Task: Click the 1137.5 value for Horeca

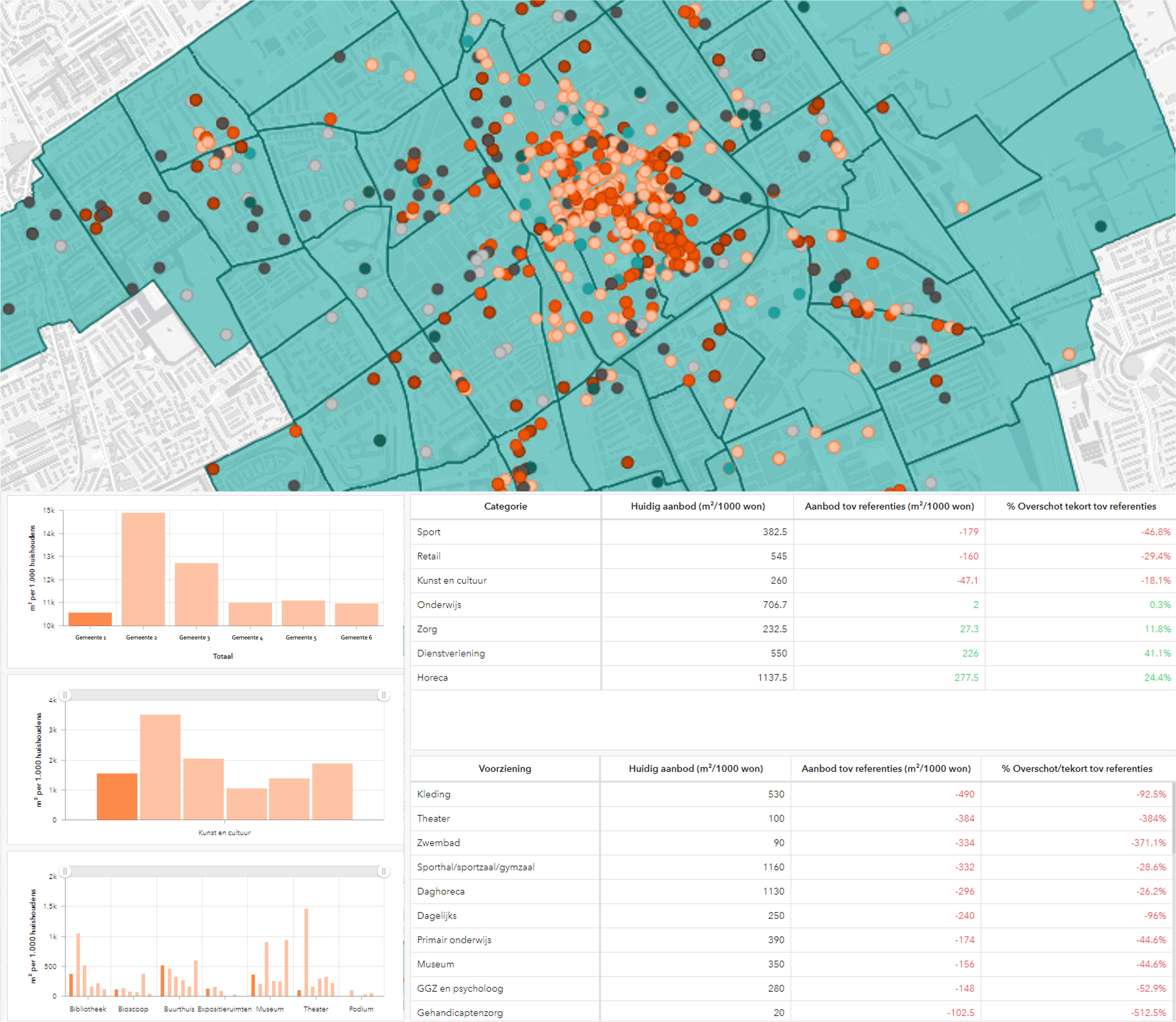Action: coord(773,678)
